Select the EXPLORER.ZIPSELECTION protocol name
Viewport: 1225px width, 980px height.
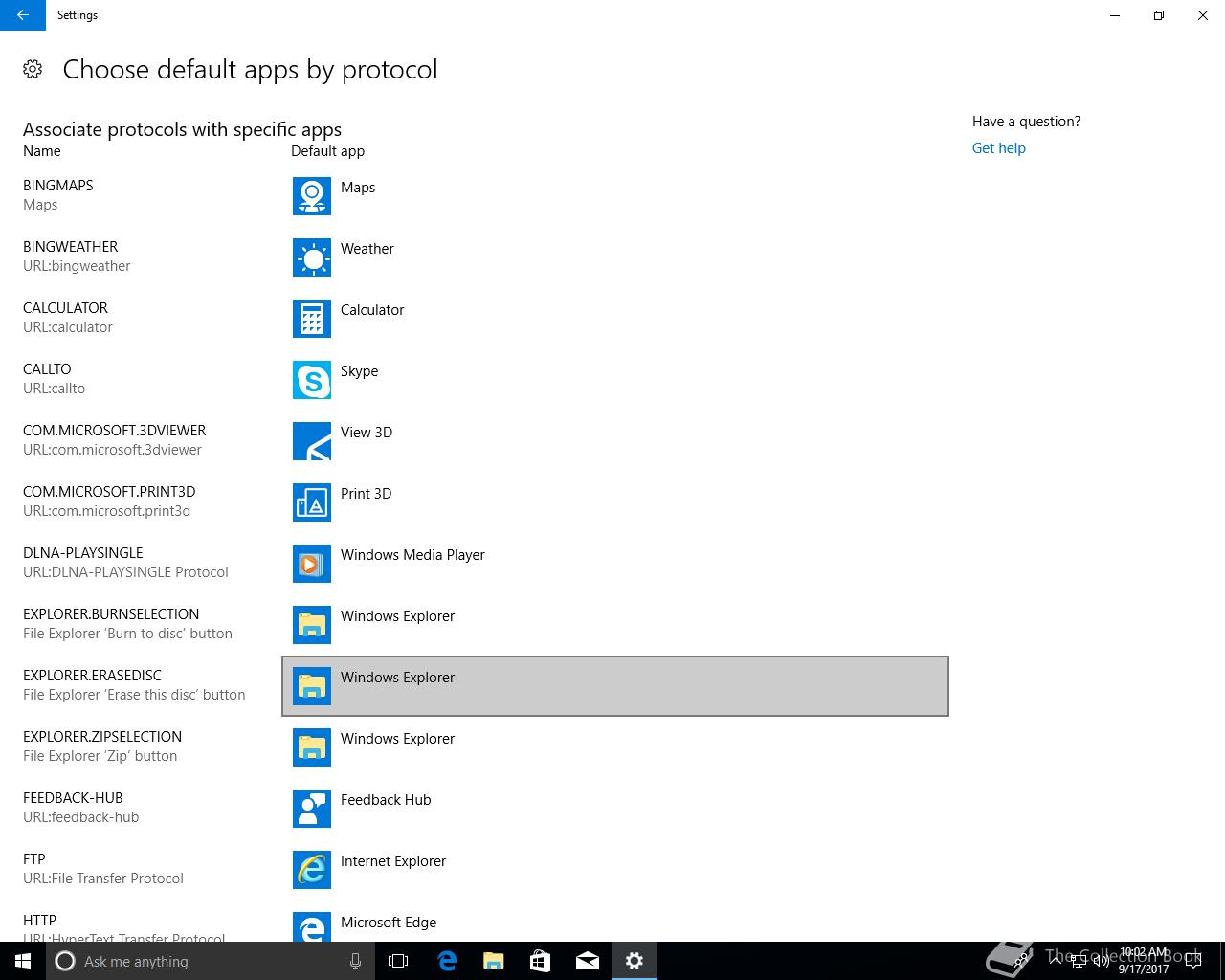click(102, 737)
